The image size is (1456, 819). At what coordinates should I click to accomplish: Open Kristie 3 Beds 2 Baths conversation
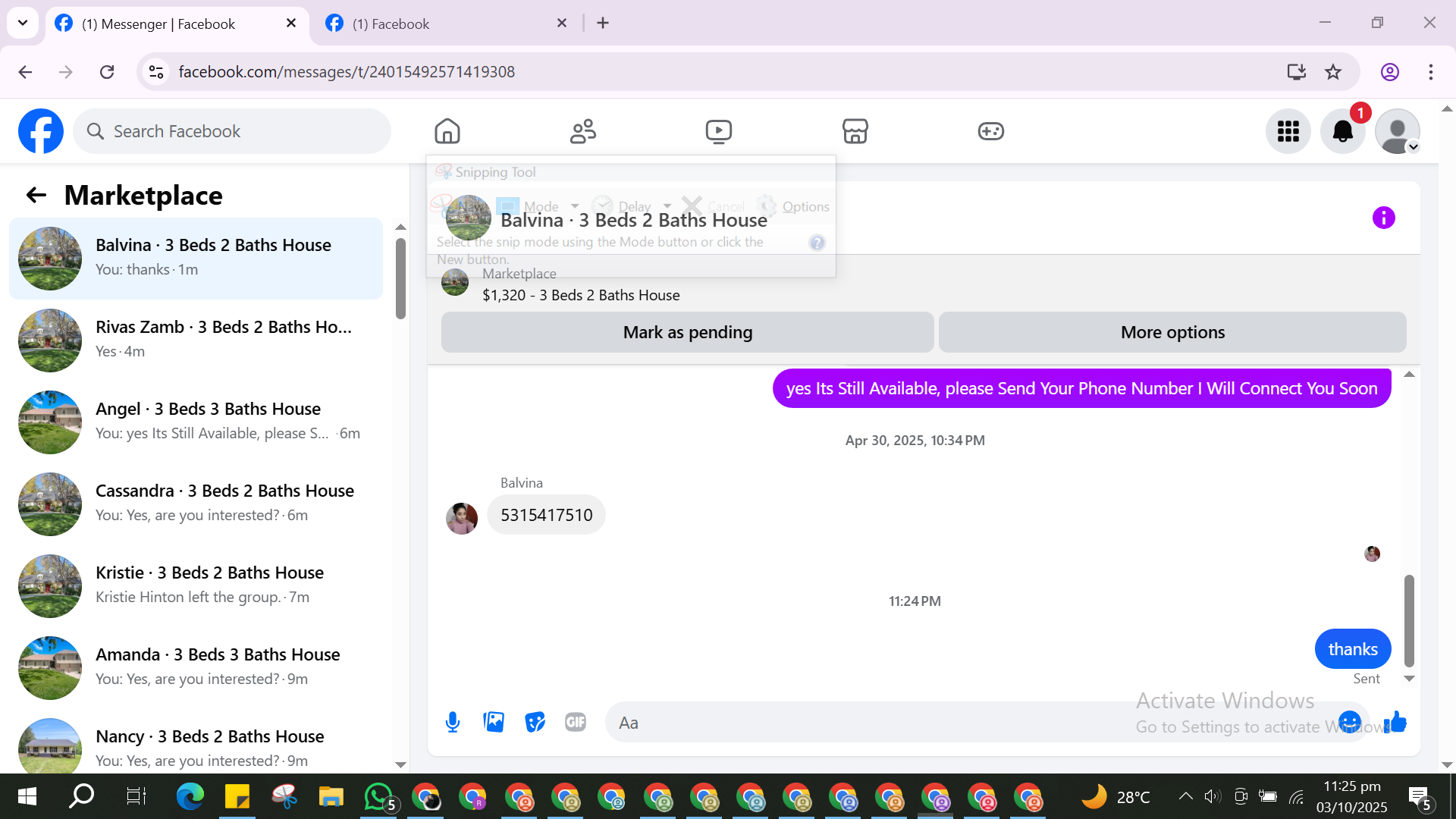(196, 586)
